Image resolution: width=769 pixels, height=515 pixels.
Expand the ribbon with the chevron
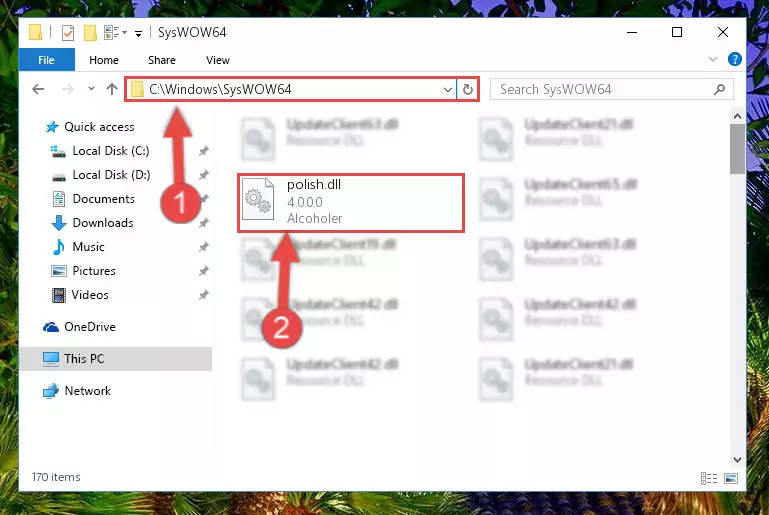(x=713, y=59)
